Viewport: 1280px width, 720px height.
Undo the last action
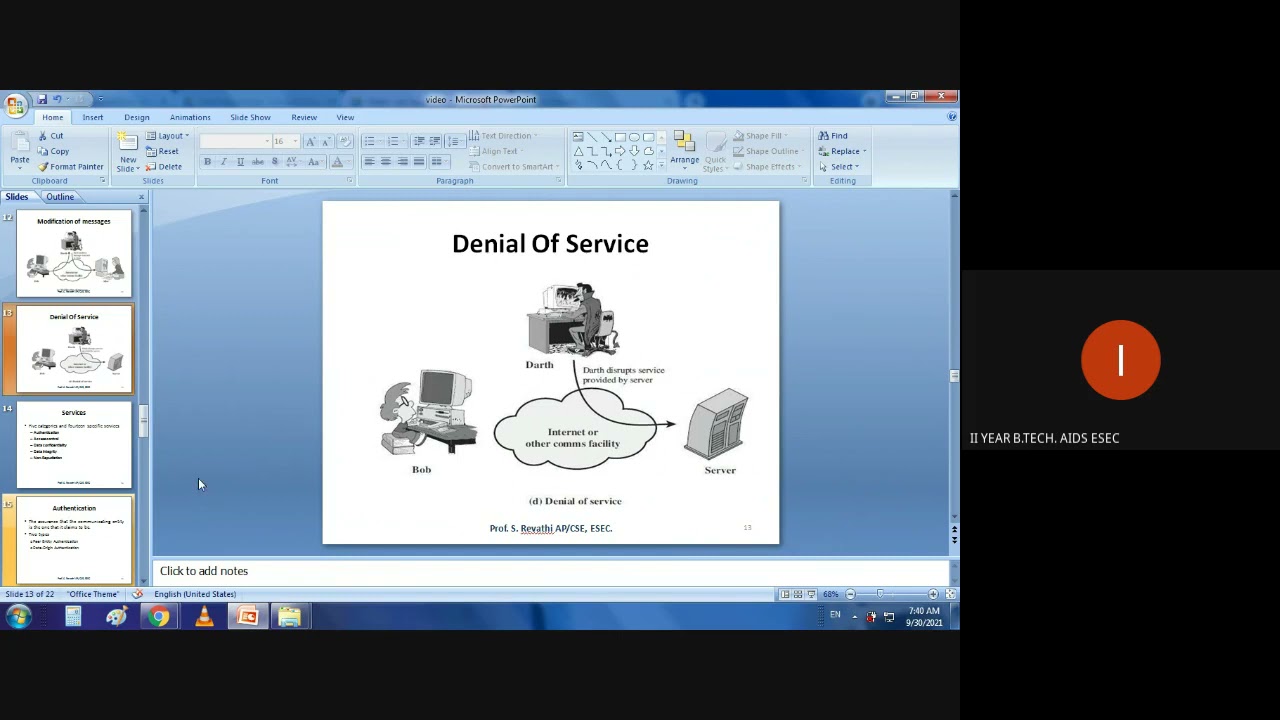click(x=57, y=99)
